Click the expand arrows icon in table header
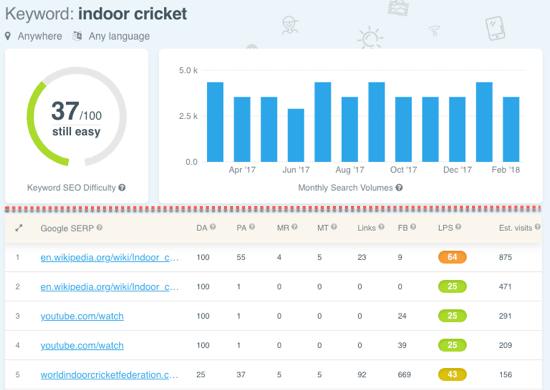This screenshot has height=390, width=550. pyautogui.click(x=19, y=228)
